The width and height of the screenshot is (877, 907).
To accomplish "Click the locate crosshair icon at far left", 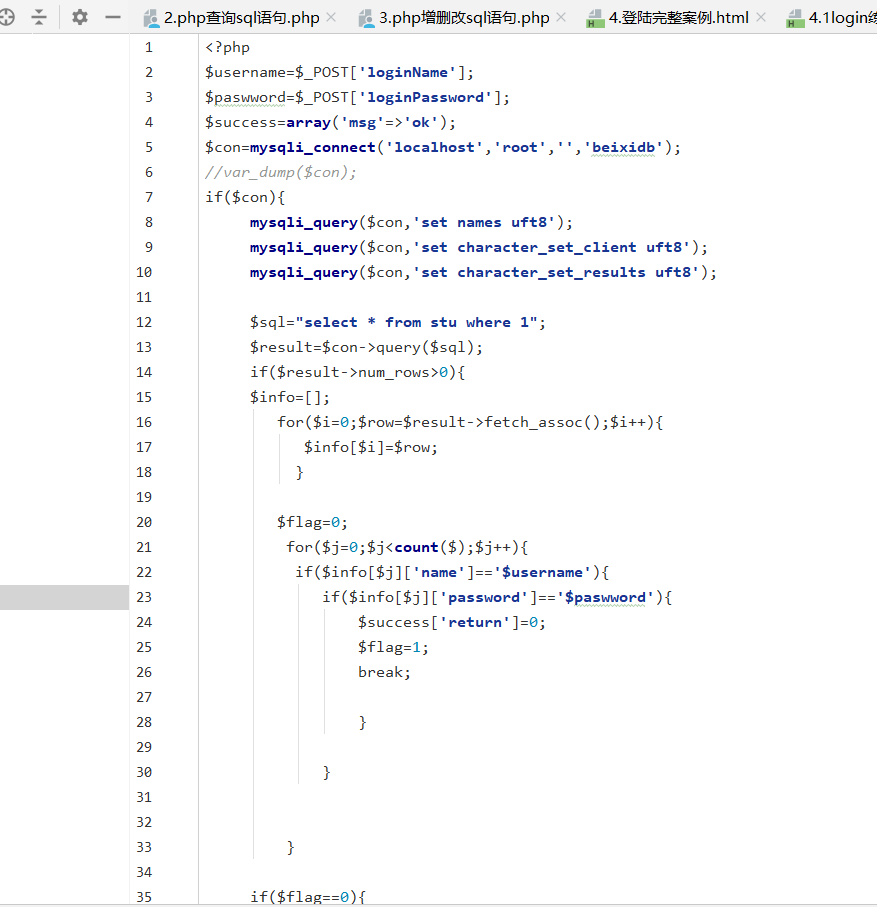I will coord(7,17).
